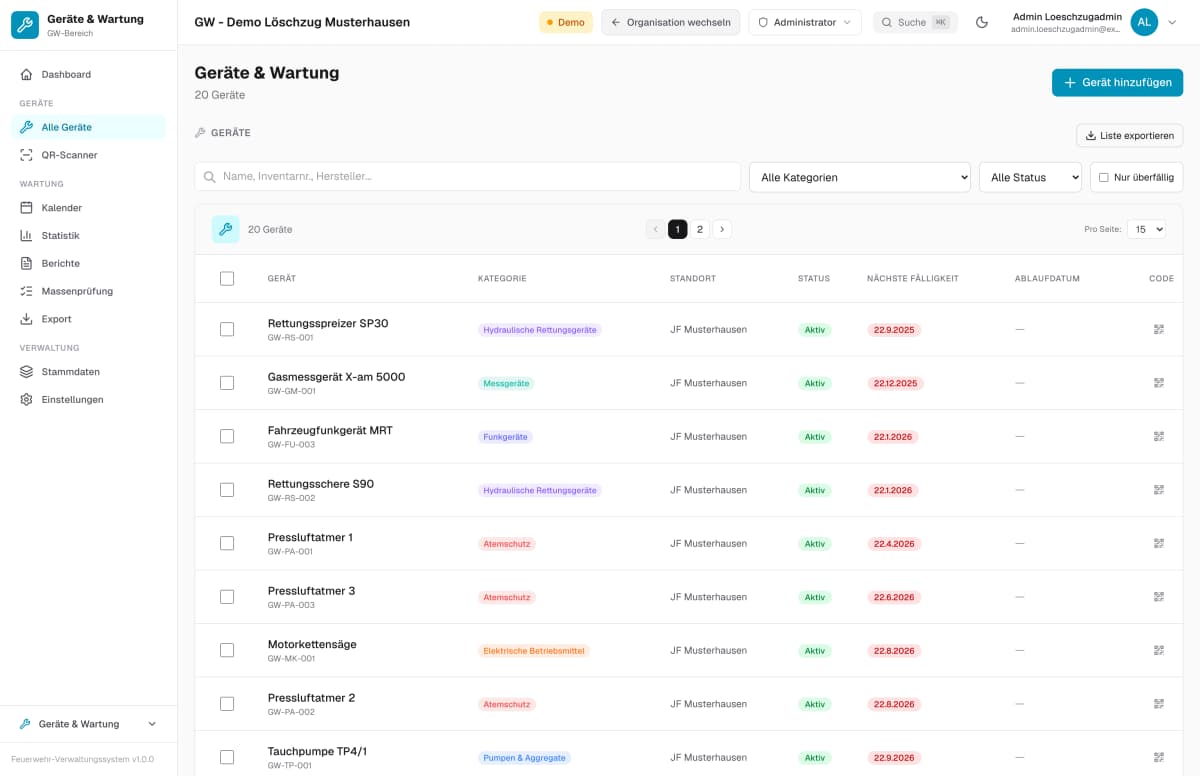
Task: Open Rettungsschere S90 device name
Action: click(321, 484)
